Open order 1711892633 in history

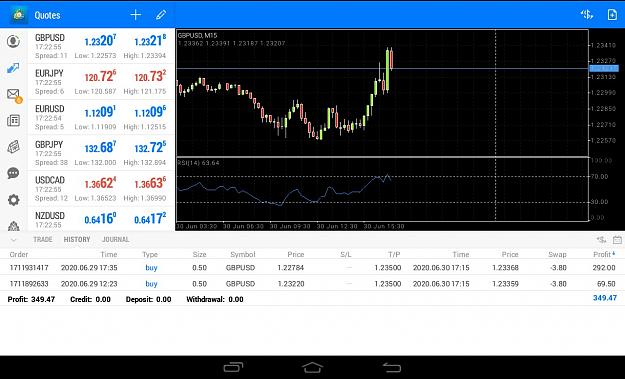[x=312, y=284]
